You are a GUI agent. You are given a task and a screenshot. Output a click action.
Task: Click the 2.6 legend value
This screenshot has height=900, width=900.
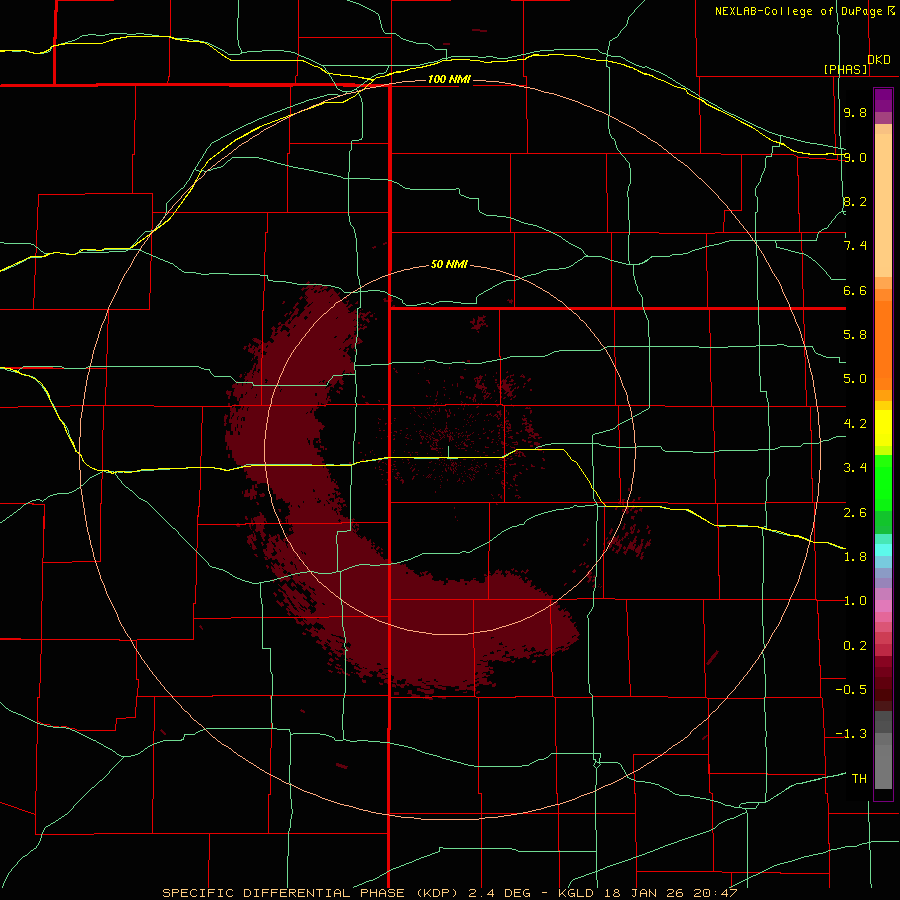[x=855, y=513]
